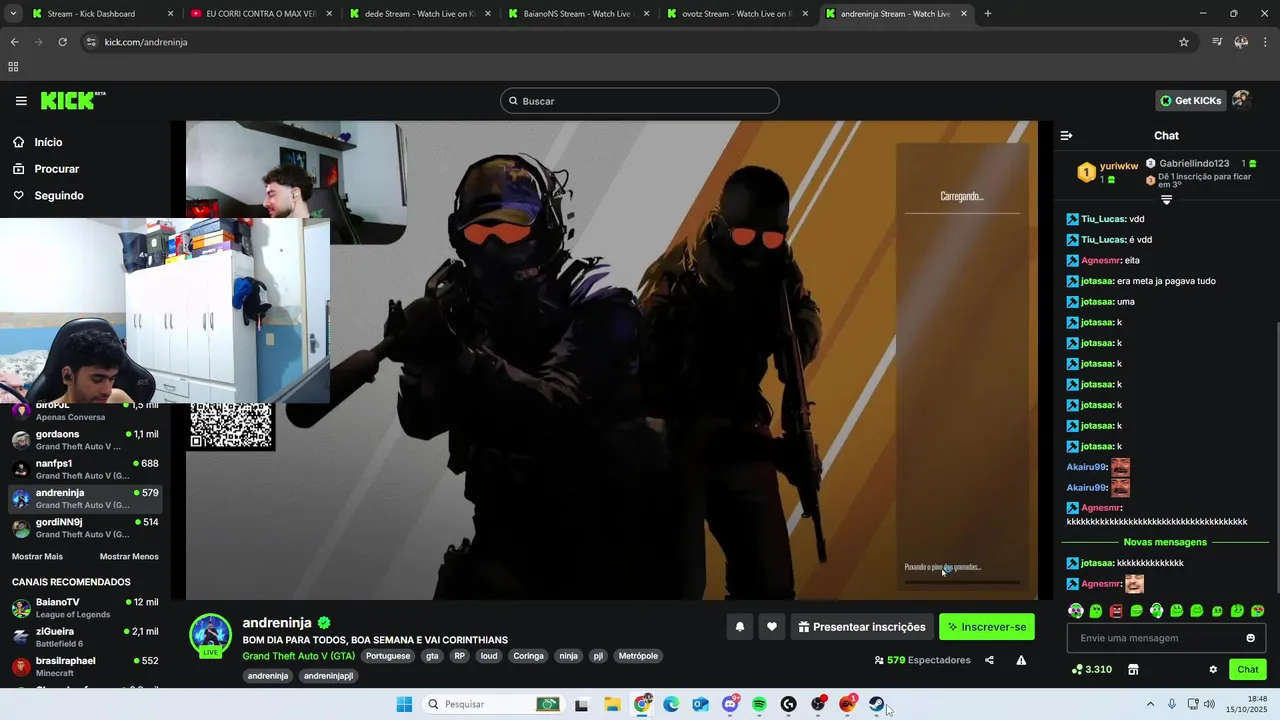The width and height of the screenshot is (1280, 720).
Task: Open recommended channel BaianoTV
Action: tap(85, 607)
